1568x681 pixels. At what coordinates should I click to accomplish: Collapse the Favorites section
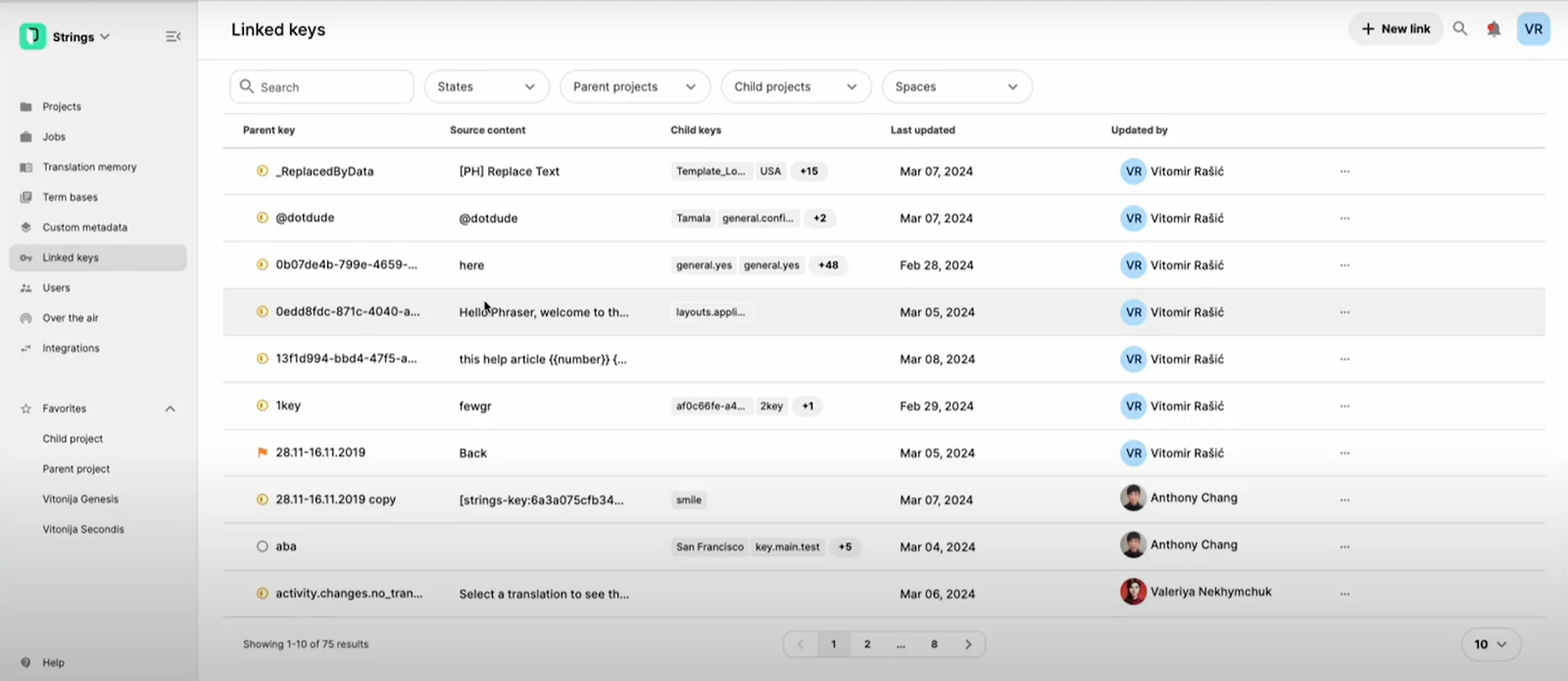(170, 409)
